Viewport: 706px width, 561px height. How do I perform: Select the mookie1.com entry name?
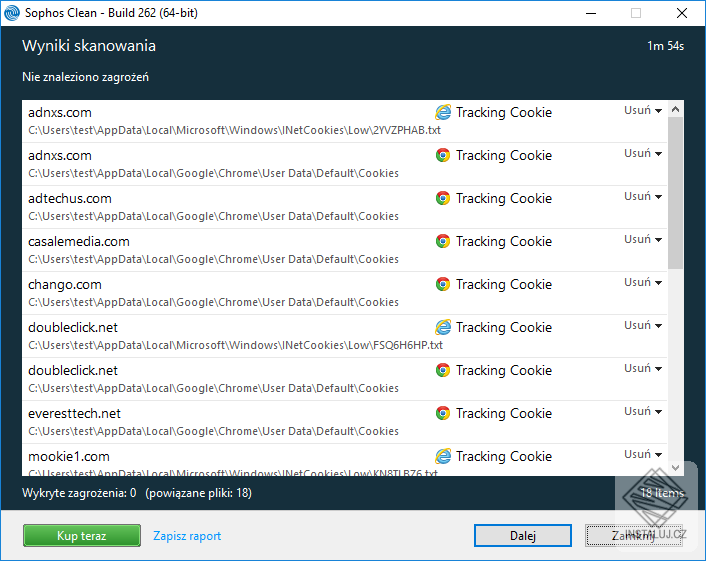pos(69,457)
